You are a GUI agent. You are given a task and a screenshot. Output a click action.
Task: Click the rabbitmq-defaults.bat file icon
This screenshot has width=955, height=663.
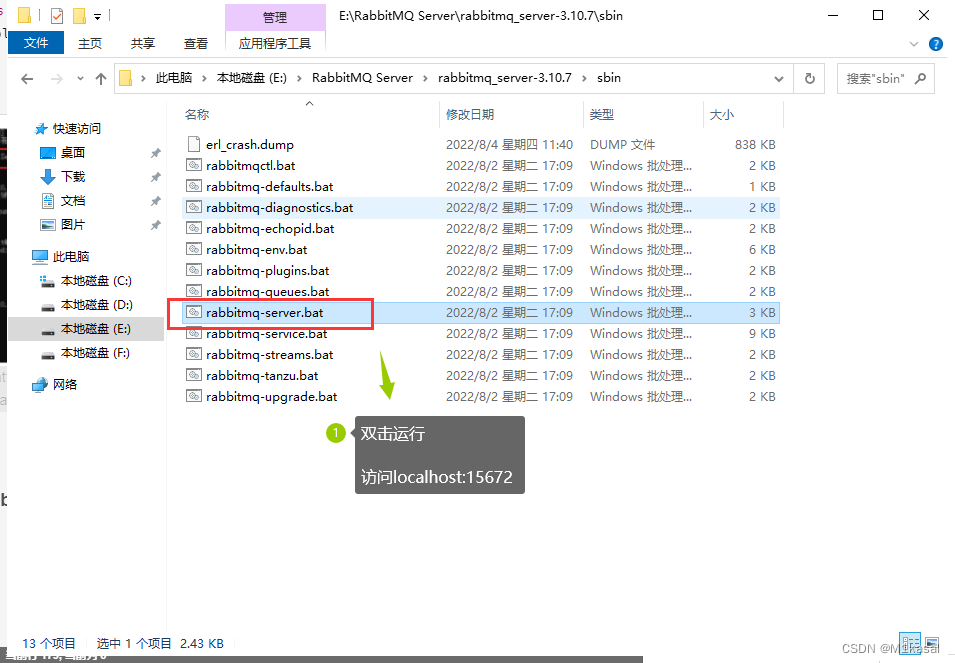click(x=194, y=186)
